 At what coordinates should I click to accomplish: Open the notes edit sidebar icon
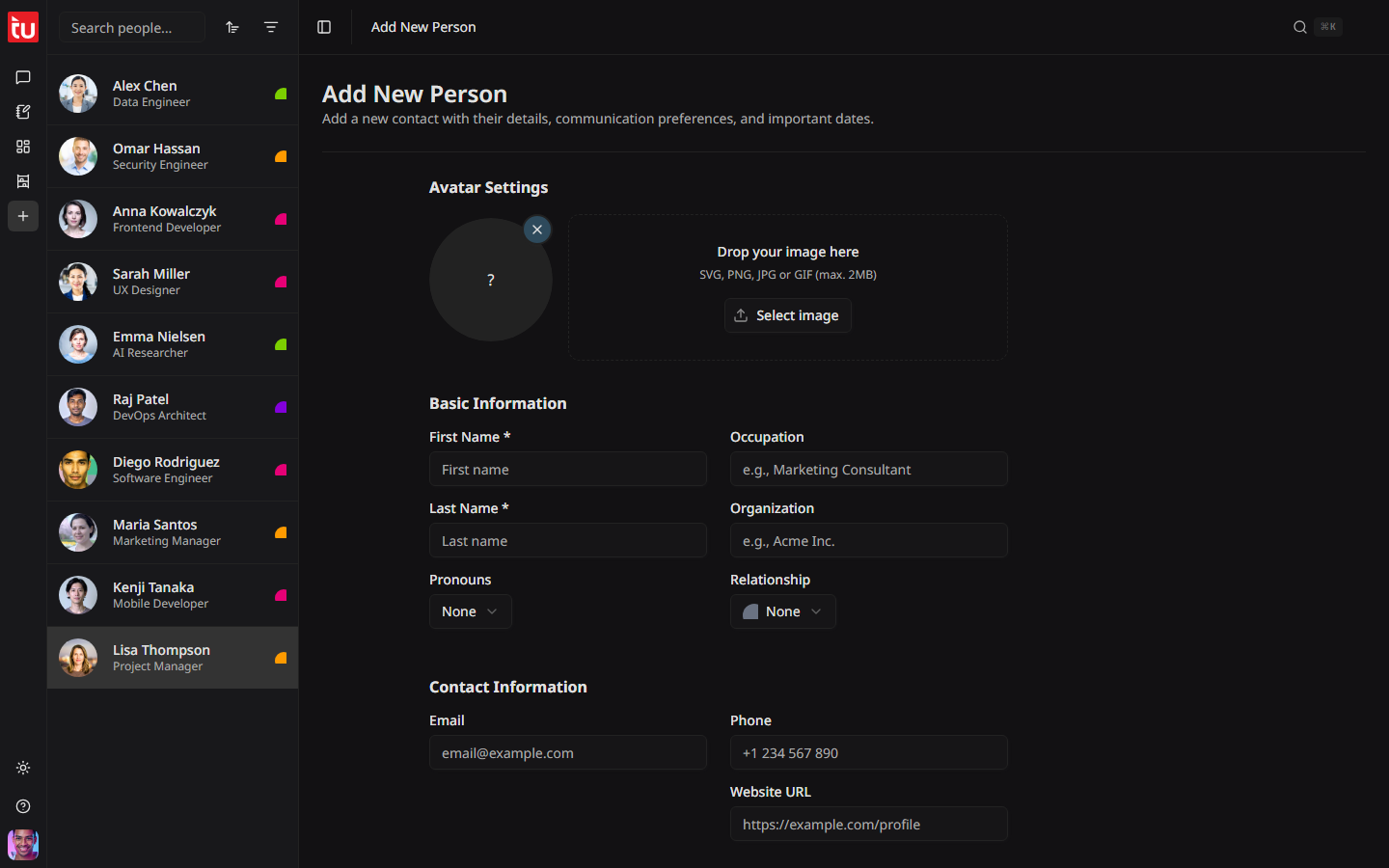pos(23,112)
